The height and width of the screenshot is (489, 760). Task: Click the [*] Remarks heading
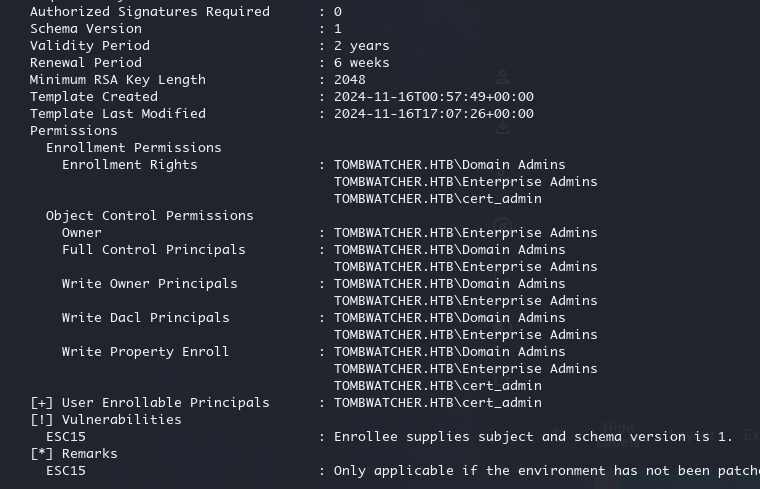coord(74,454)
